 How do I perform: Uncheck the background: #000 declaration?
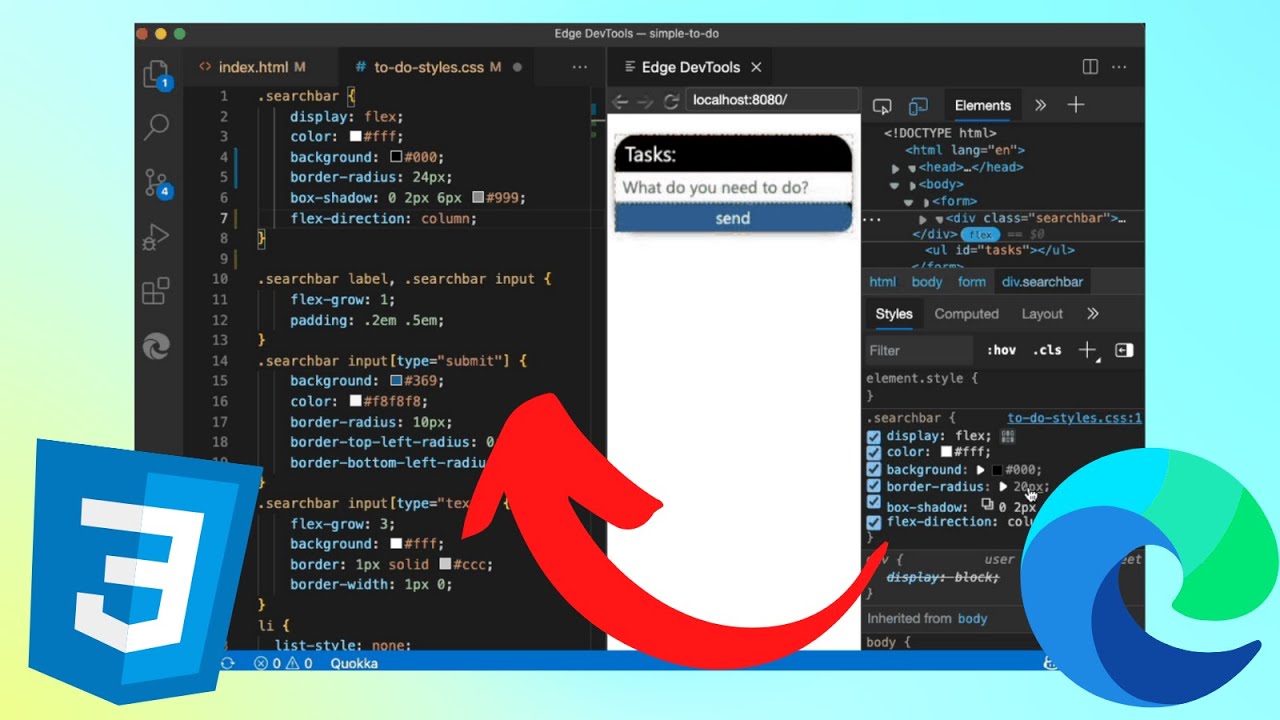[873, 469]
